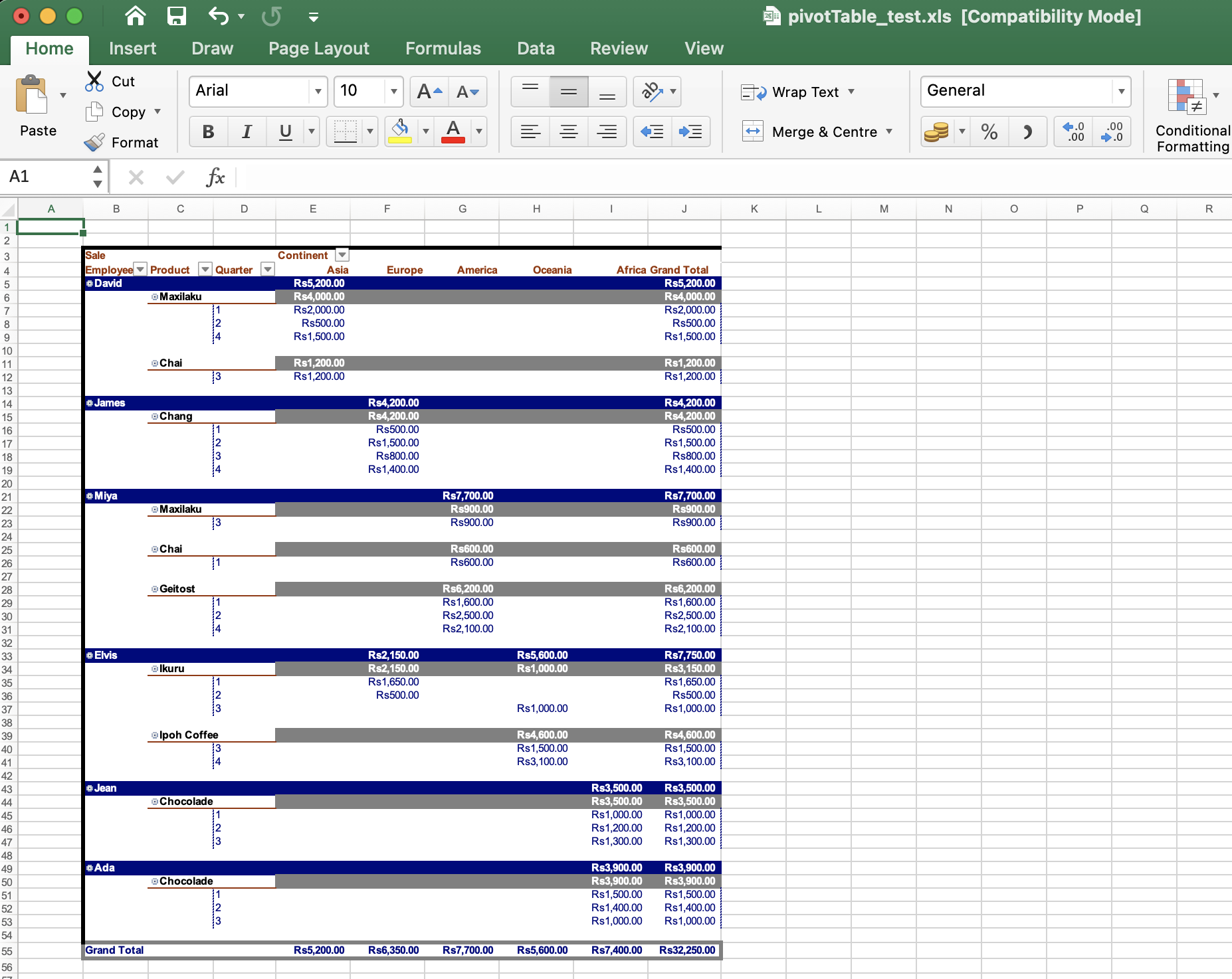Open the Insert tab
This screenshot has height=979, width=1232.
(x=133, y=48)
